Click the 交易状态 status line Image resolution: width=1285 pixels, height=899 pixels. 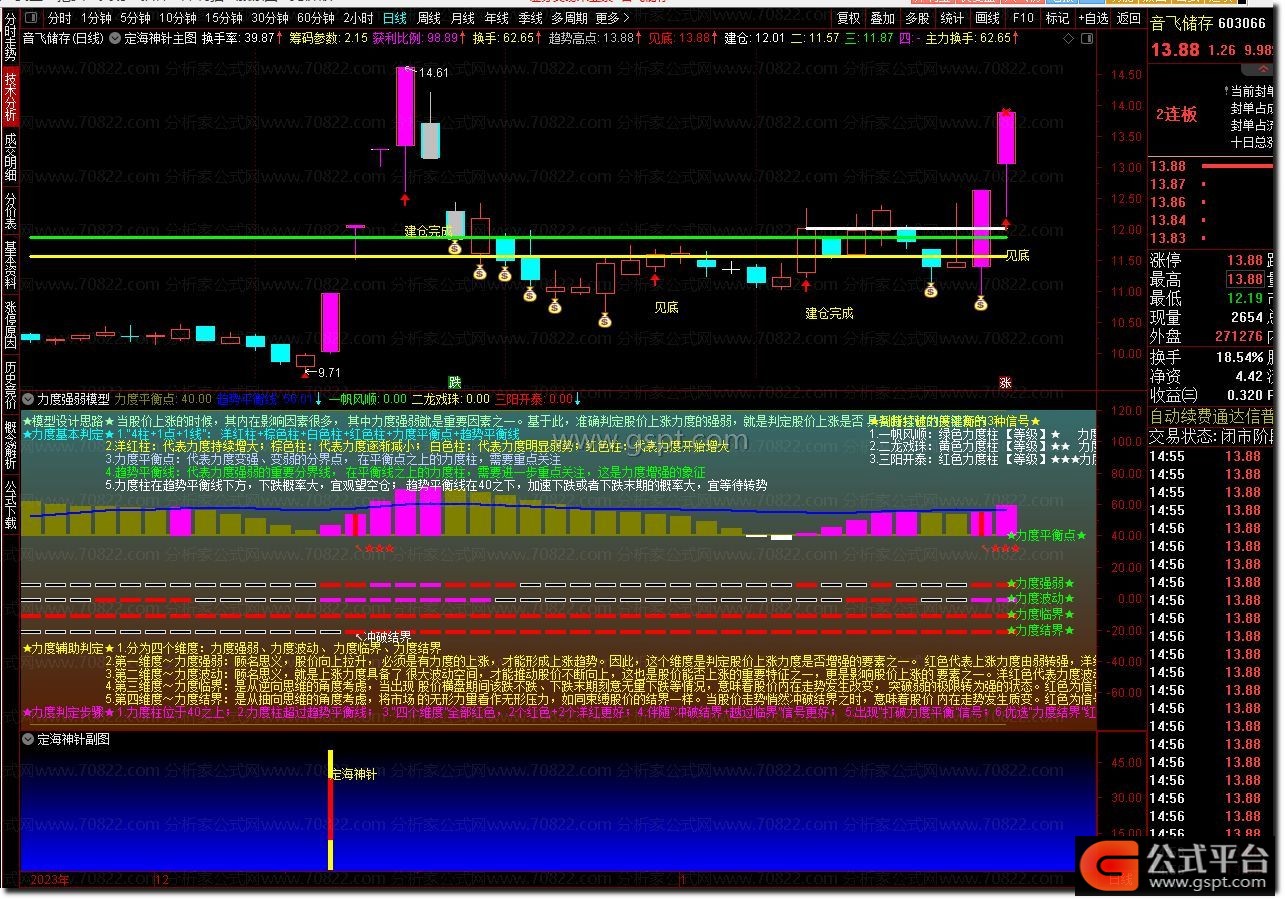click(1212, 435)
